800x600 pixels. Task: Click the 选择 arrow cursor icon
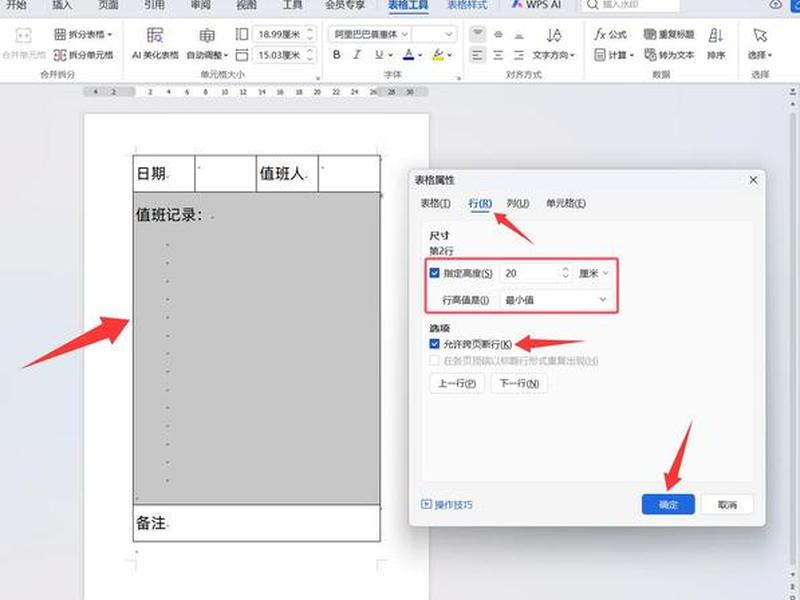point(760,35)
